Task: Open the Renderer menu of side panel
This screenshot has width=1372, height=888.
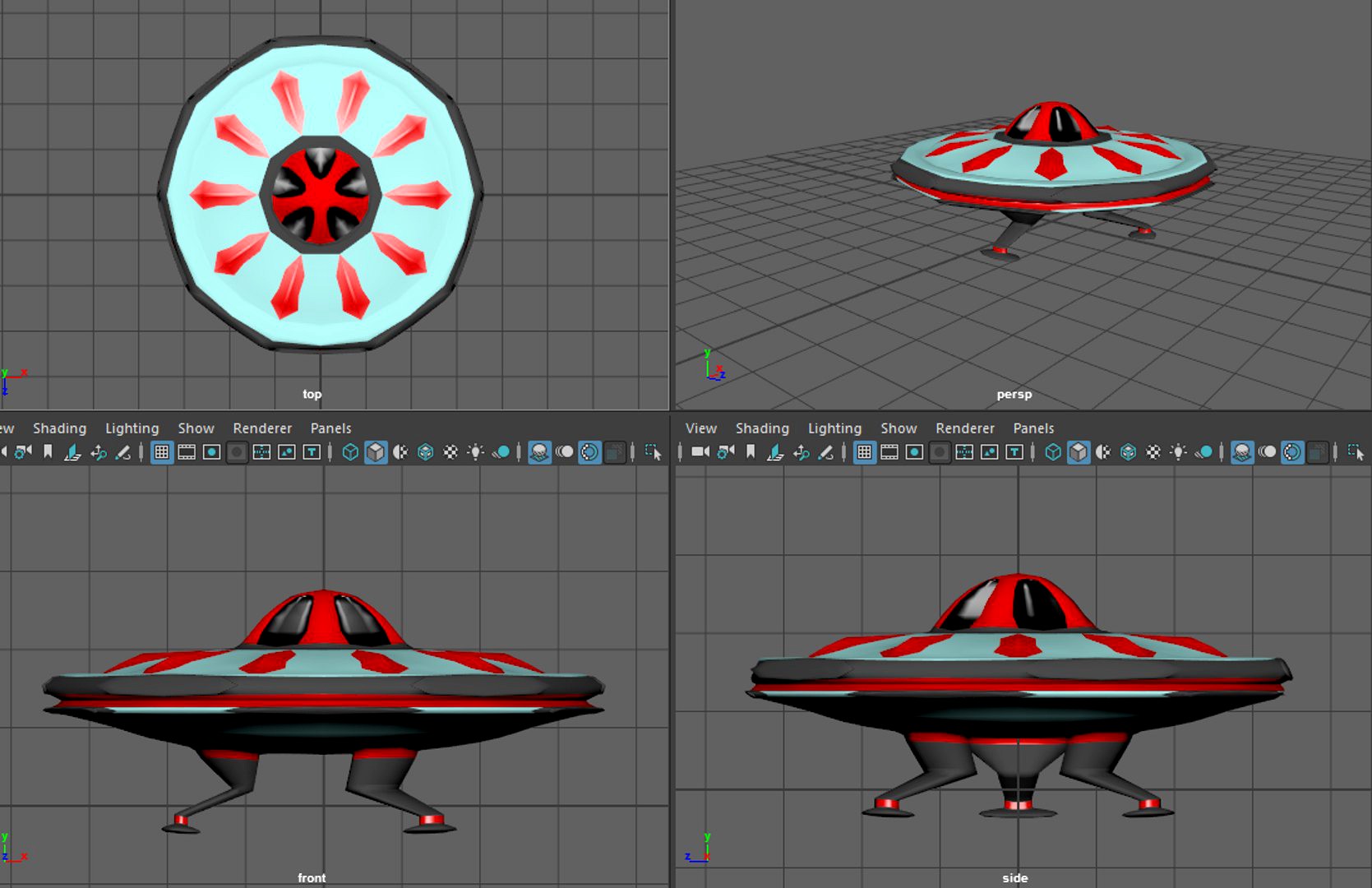Action: pyautogui.click(x=965, y=428)
